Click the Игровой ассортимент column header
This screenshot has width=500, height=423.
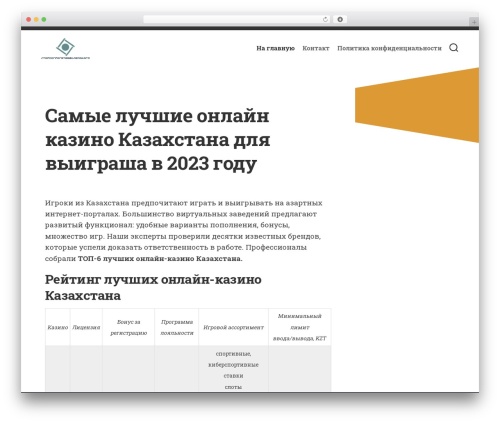[x=233, y=327]
